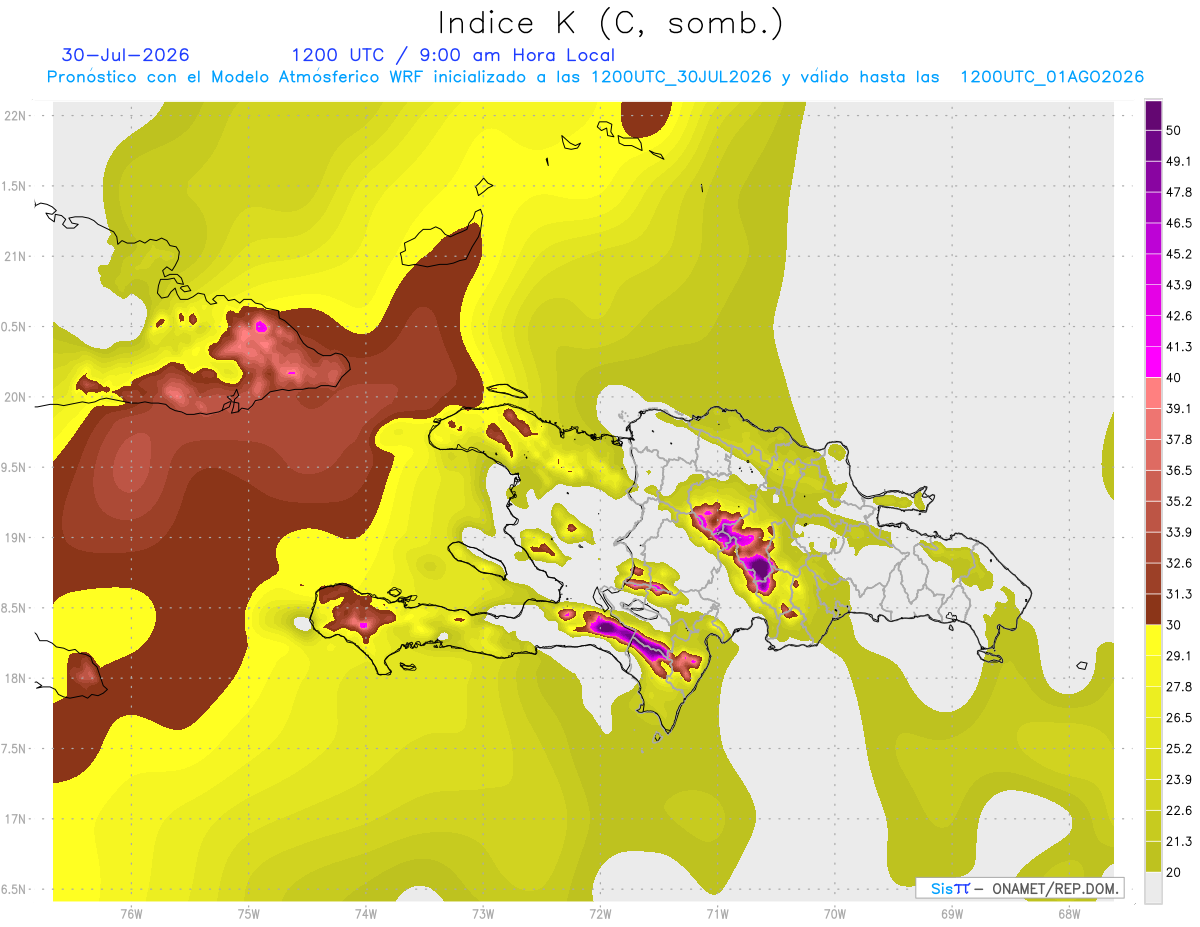Select the "75W" longitude axis label

[x=249, y=914]
